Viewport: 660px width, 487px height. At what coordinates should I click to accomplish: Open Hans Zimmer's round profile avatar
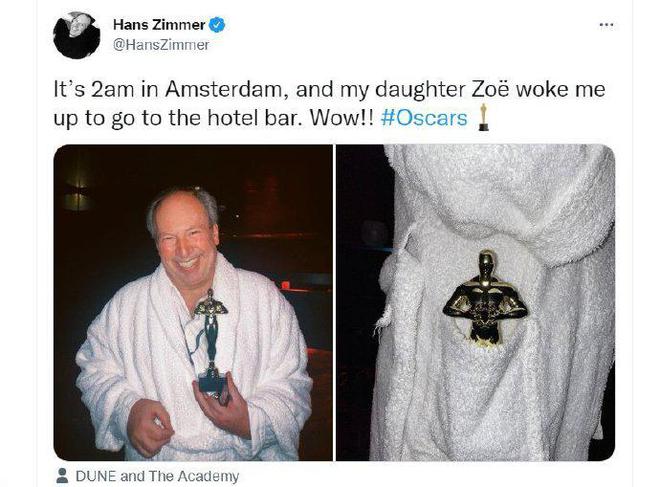77,35
